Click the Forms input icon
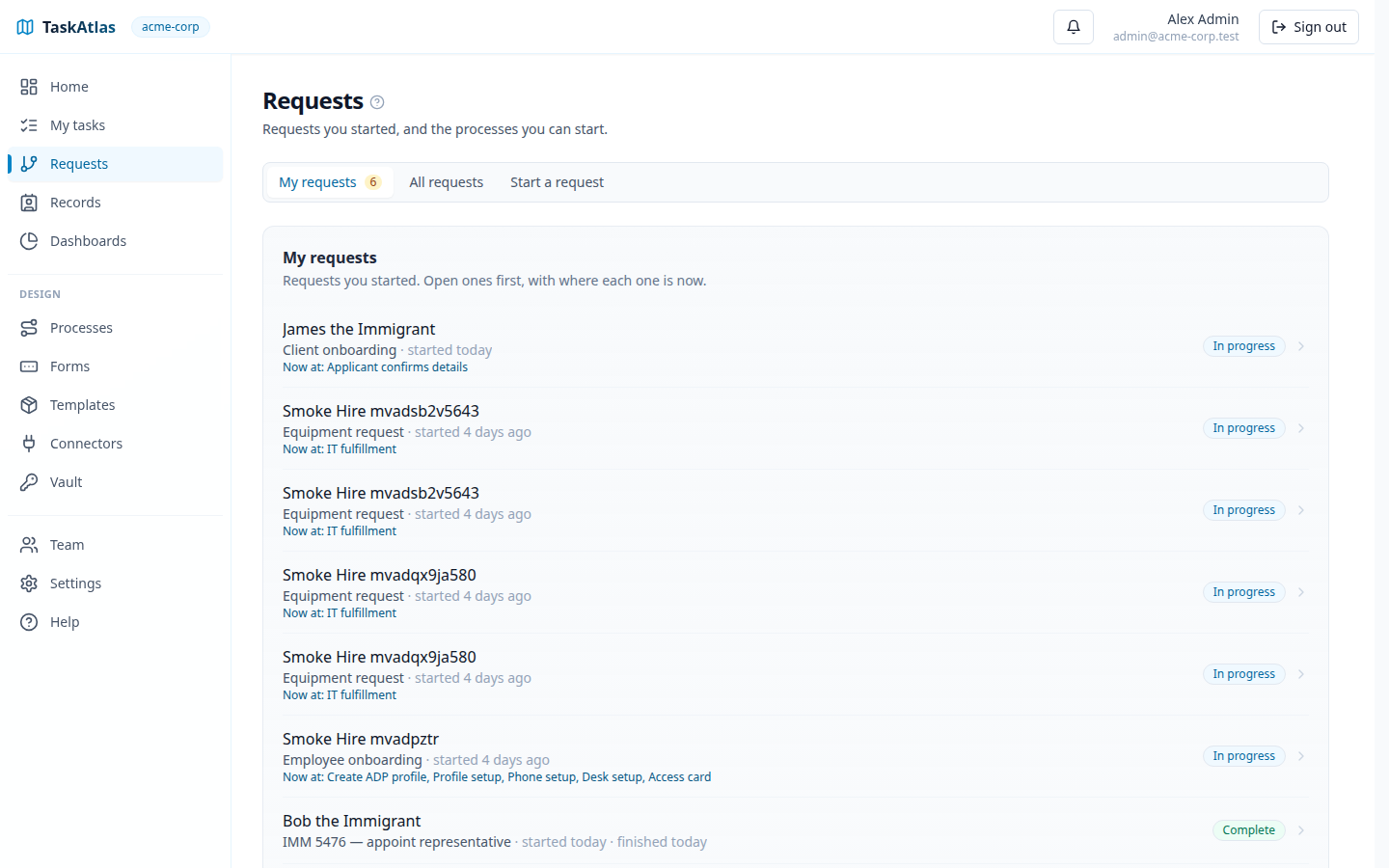The image size is (1389, 868). coord(29,366)
